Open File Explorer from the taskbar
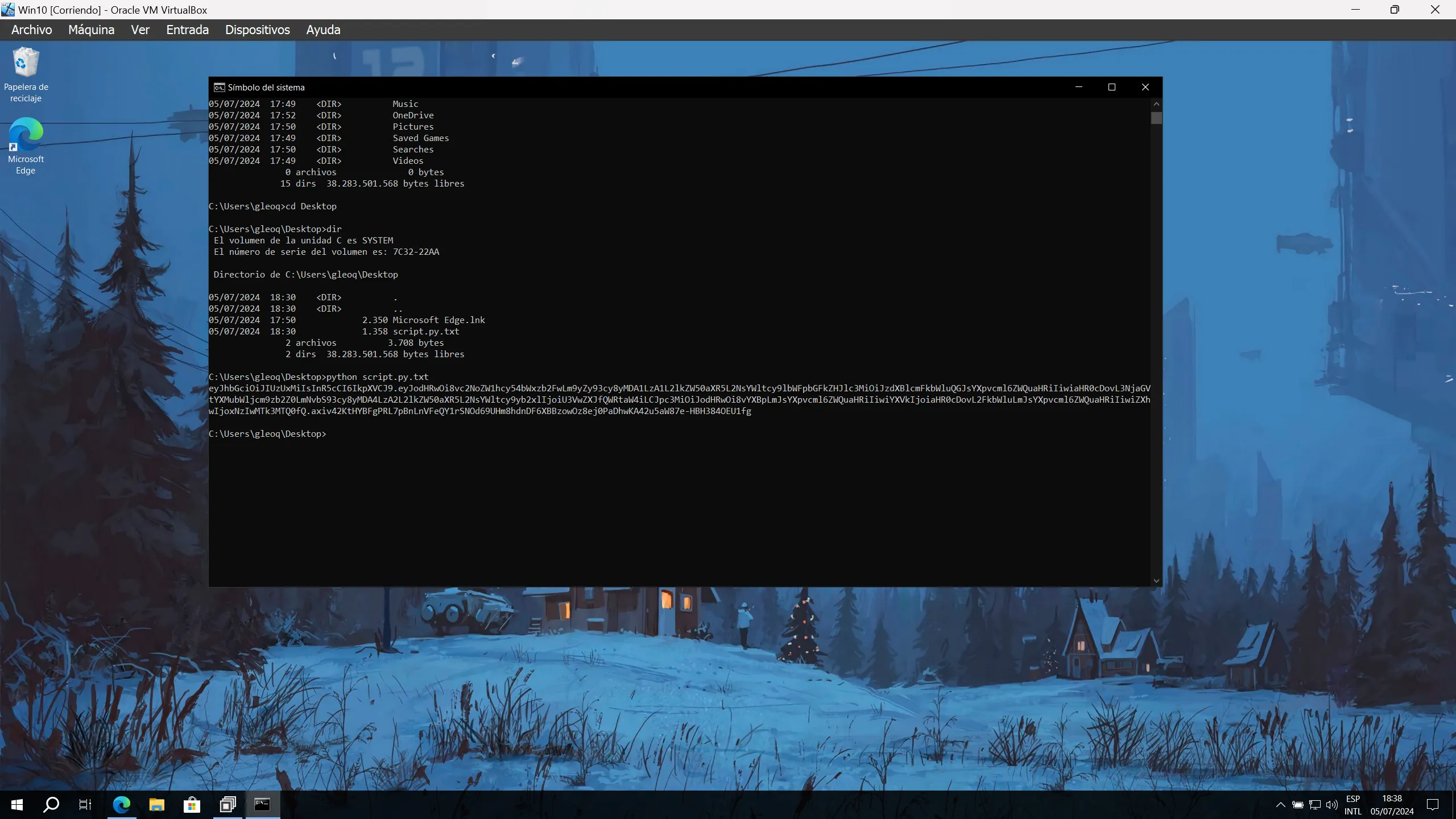This screenshot has width=1456, height=819. pyautogui.click(x=156, y=805)
